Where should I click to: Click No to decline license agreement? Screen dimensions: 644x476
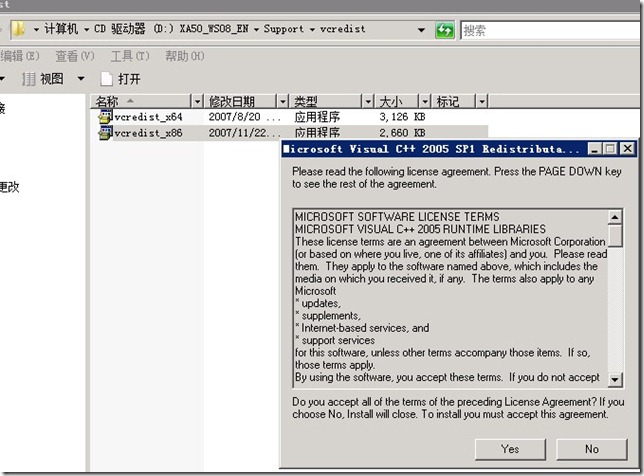tap(592, 449)
